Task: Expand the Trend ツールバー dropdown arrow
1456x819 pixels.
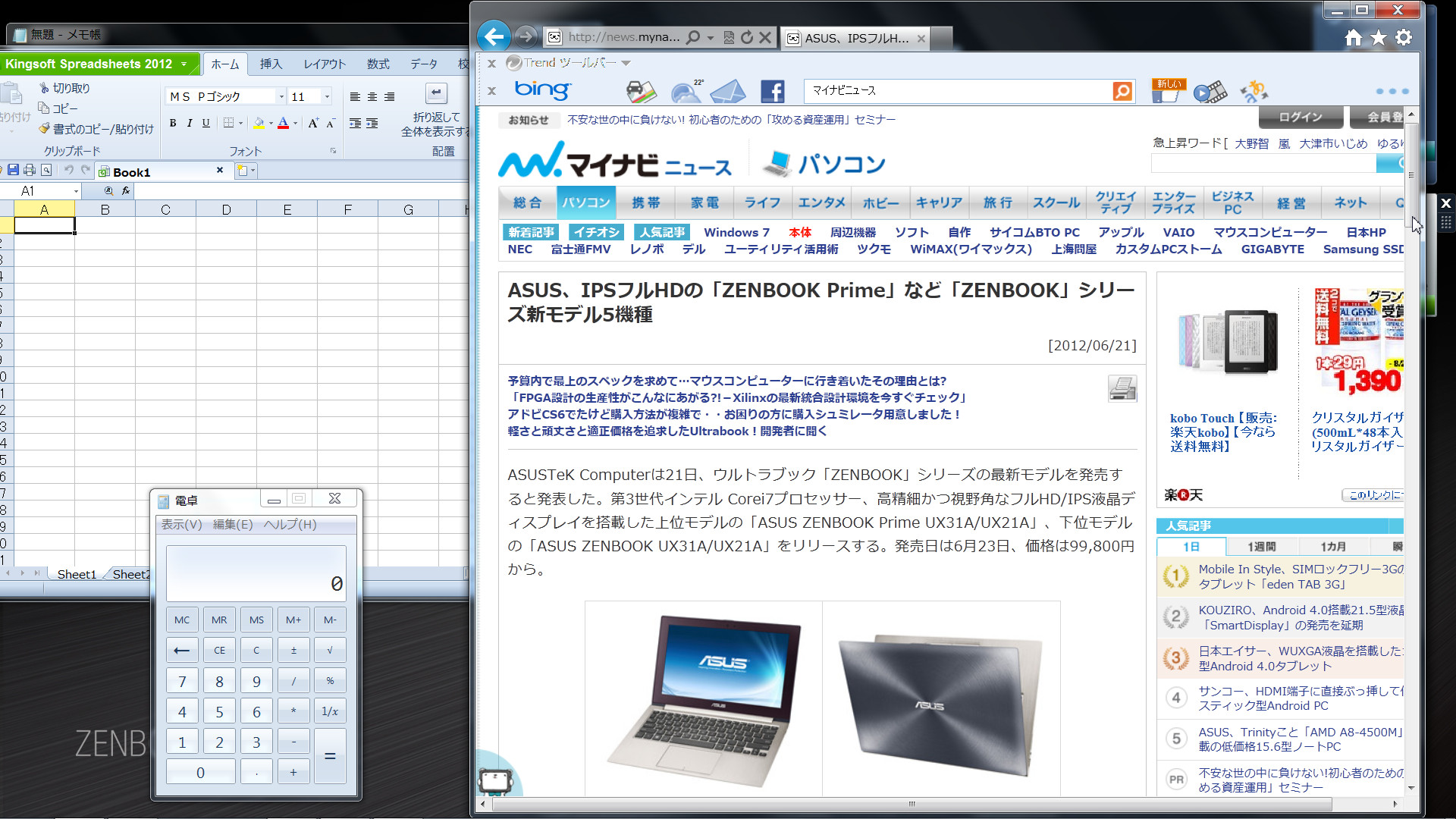Action: coord(626,63)
